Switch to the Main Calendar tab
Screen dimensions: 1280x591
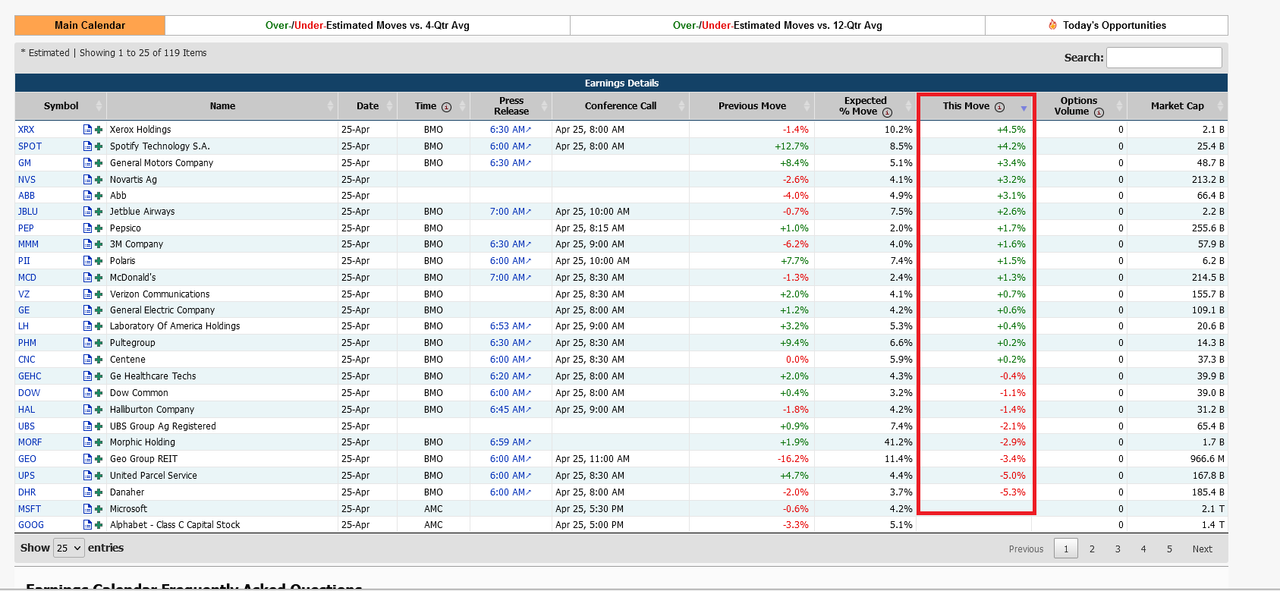[x=90, y=25]
